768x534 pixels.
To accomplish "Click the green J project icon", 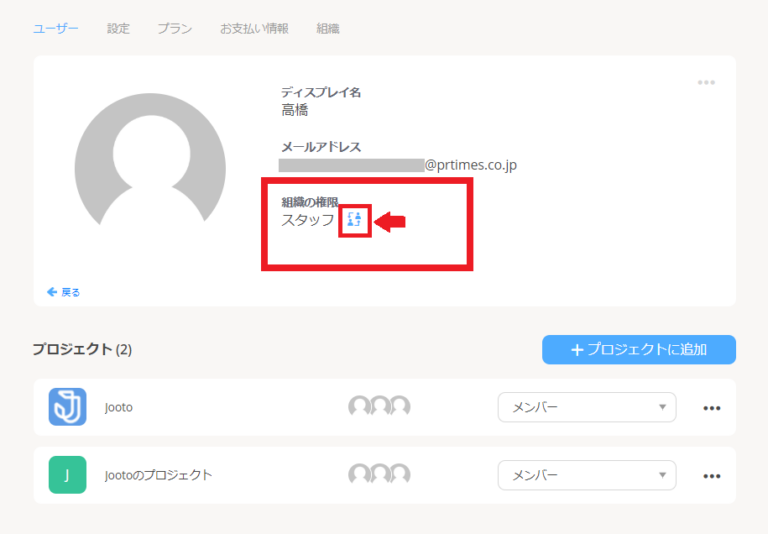I will coord(68,475).
